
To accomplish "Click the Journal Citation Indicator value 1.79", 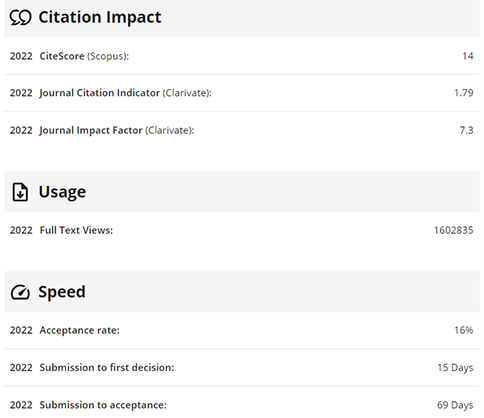I will click(464, 93).
